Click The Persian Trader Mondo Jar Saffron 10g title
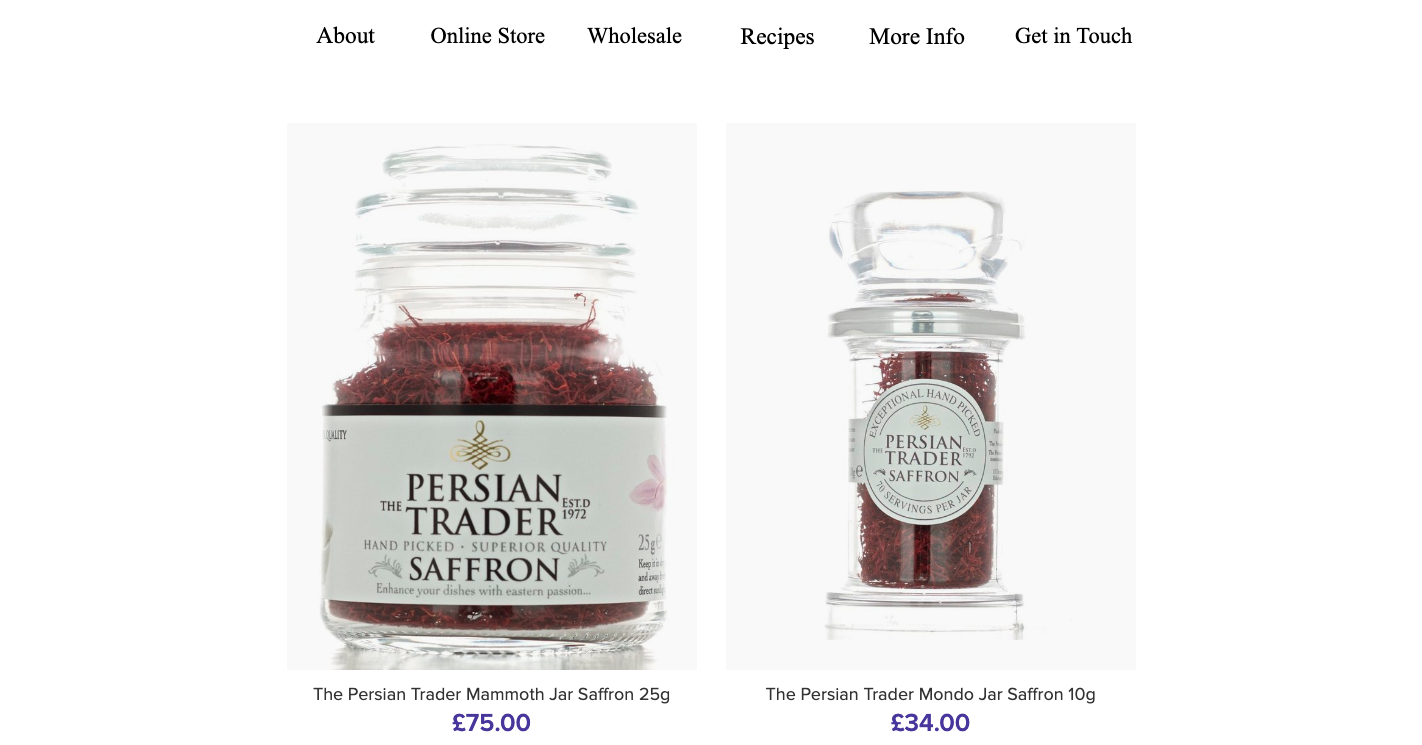1422x745 pixels. pyautogui.click(x=930, y=694)
